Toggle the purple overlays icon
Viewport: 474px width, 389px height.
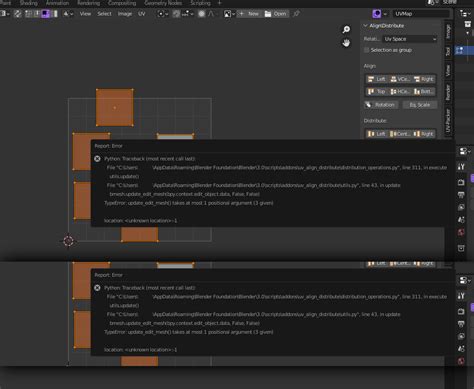coord(377,14)
